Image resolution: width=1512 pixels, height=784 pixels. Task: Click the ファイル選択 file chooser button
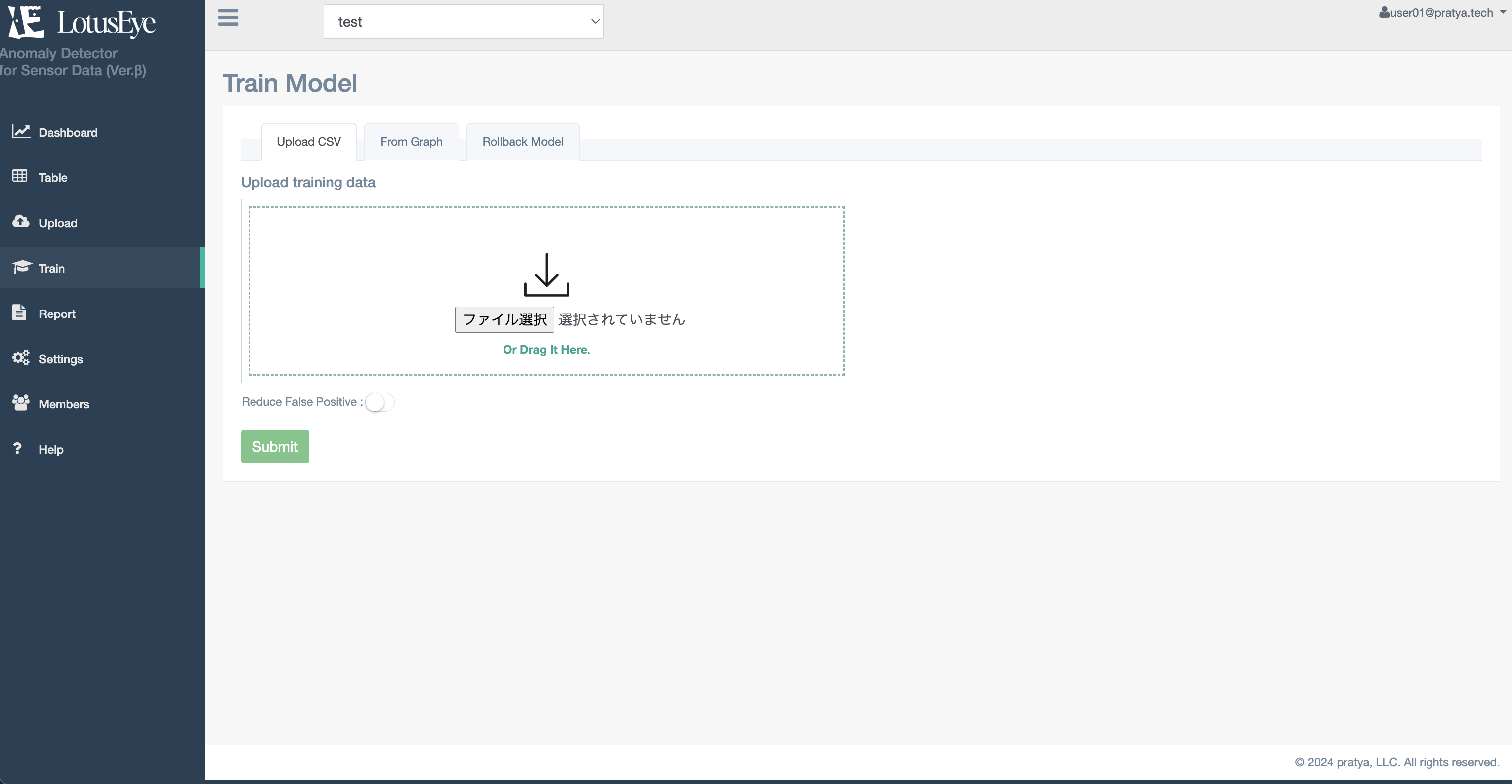504,319
